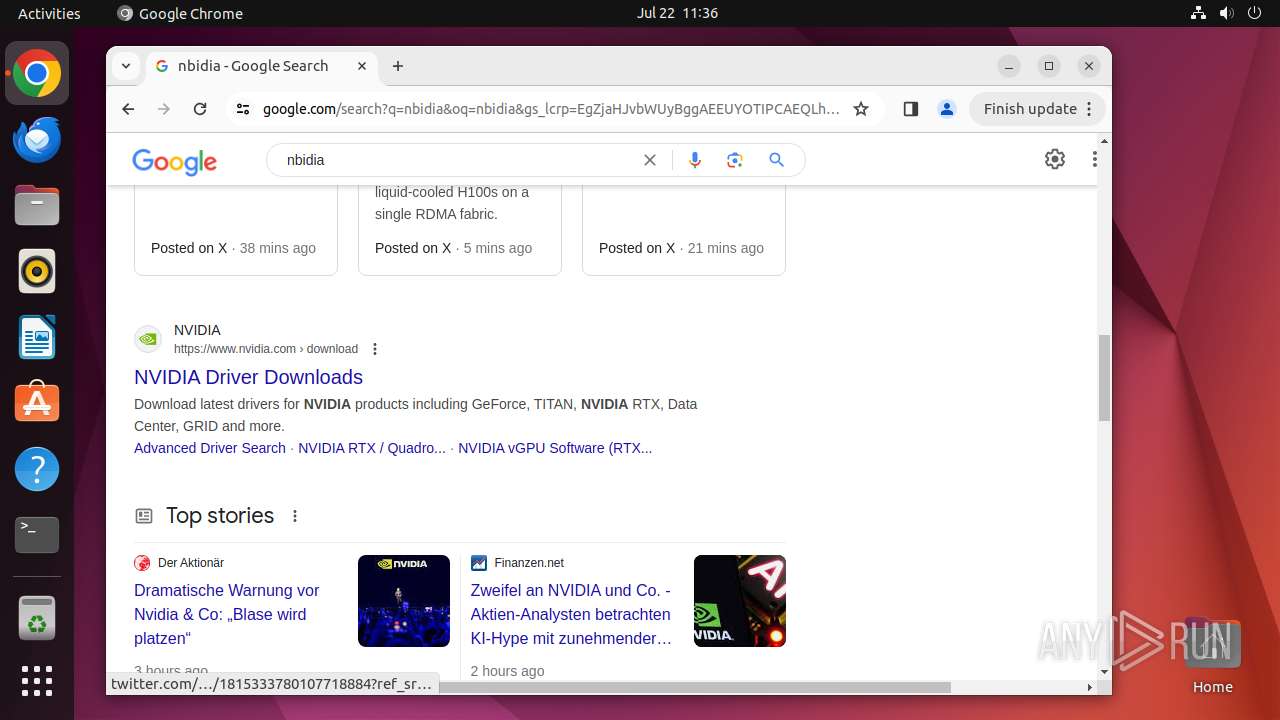
Task: Open Google quick settings gear
Action: tap(1055, 159)
